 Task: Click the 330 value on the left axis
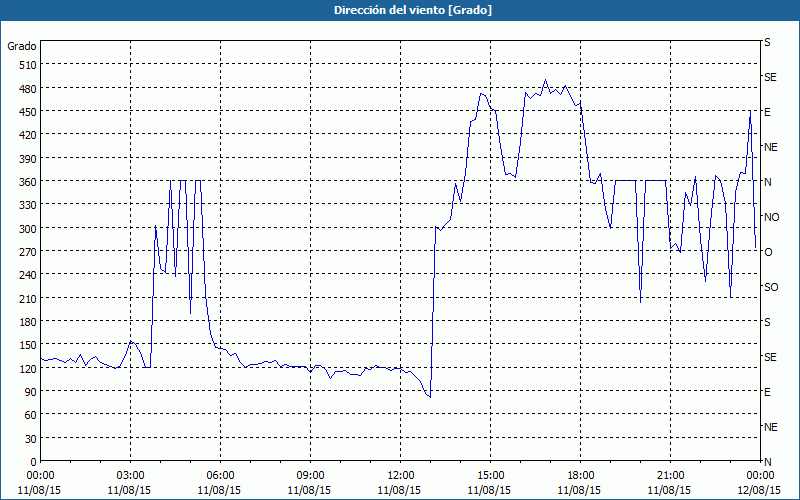(x=29, y=205)
